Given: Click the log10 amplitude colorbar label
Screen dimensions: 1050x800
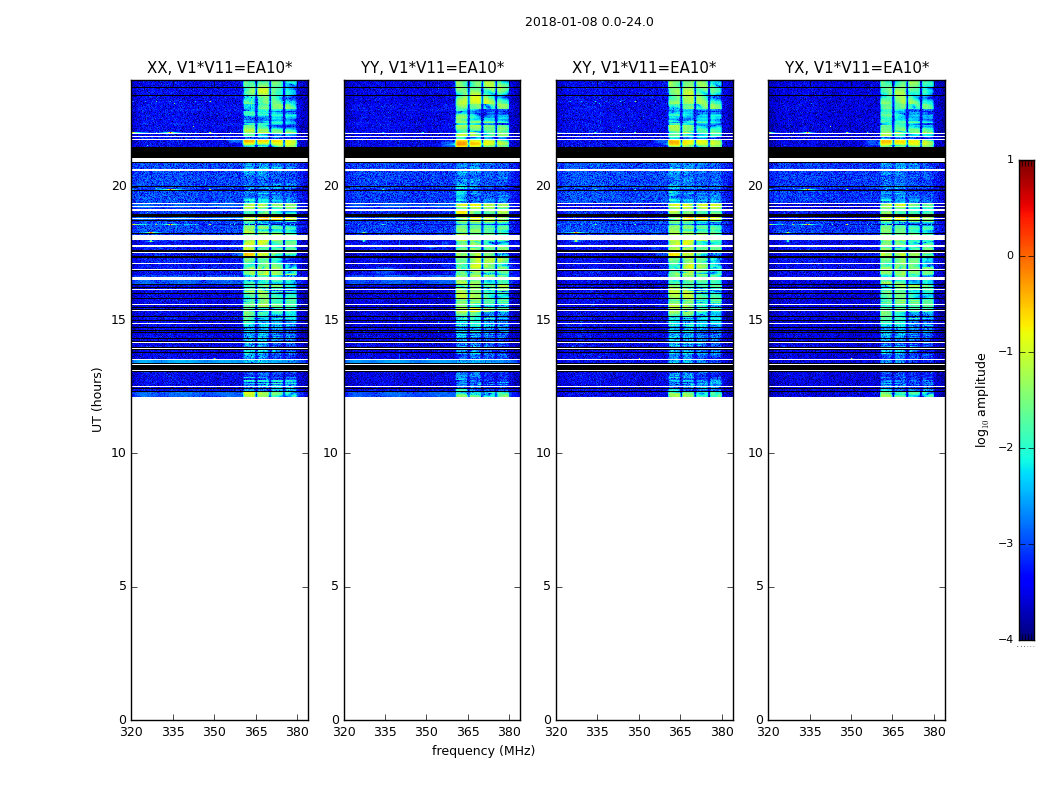Looking at the screenshot, I should pyautogui.click(x=982, y=399).
